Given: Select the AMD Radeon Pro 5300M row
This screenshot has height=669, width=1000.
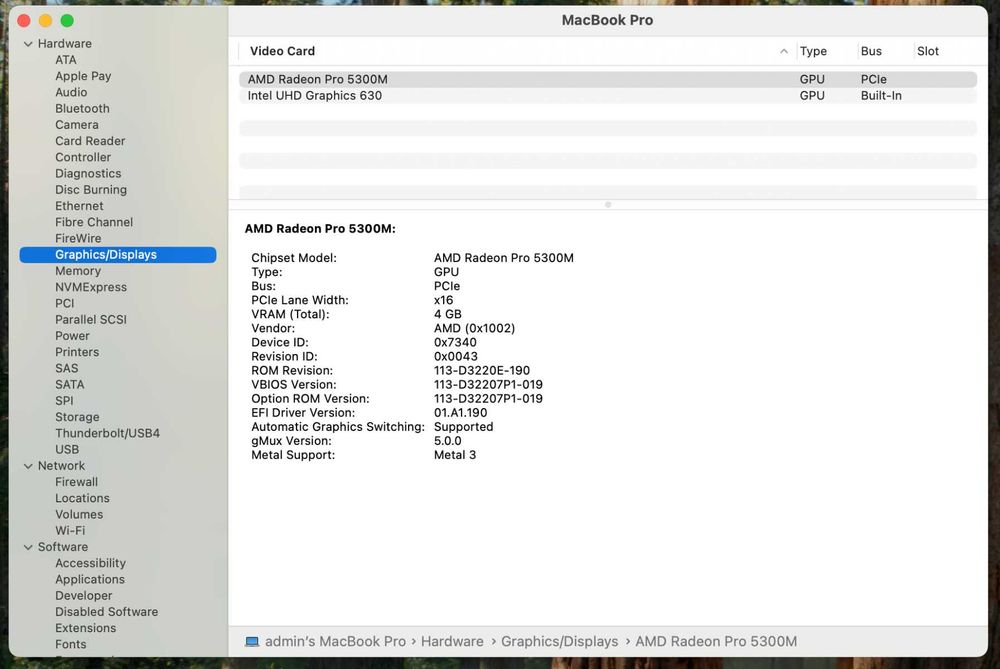Looking at the screenshot, I should (x=608, y=79).
